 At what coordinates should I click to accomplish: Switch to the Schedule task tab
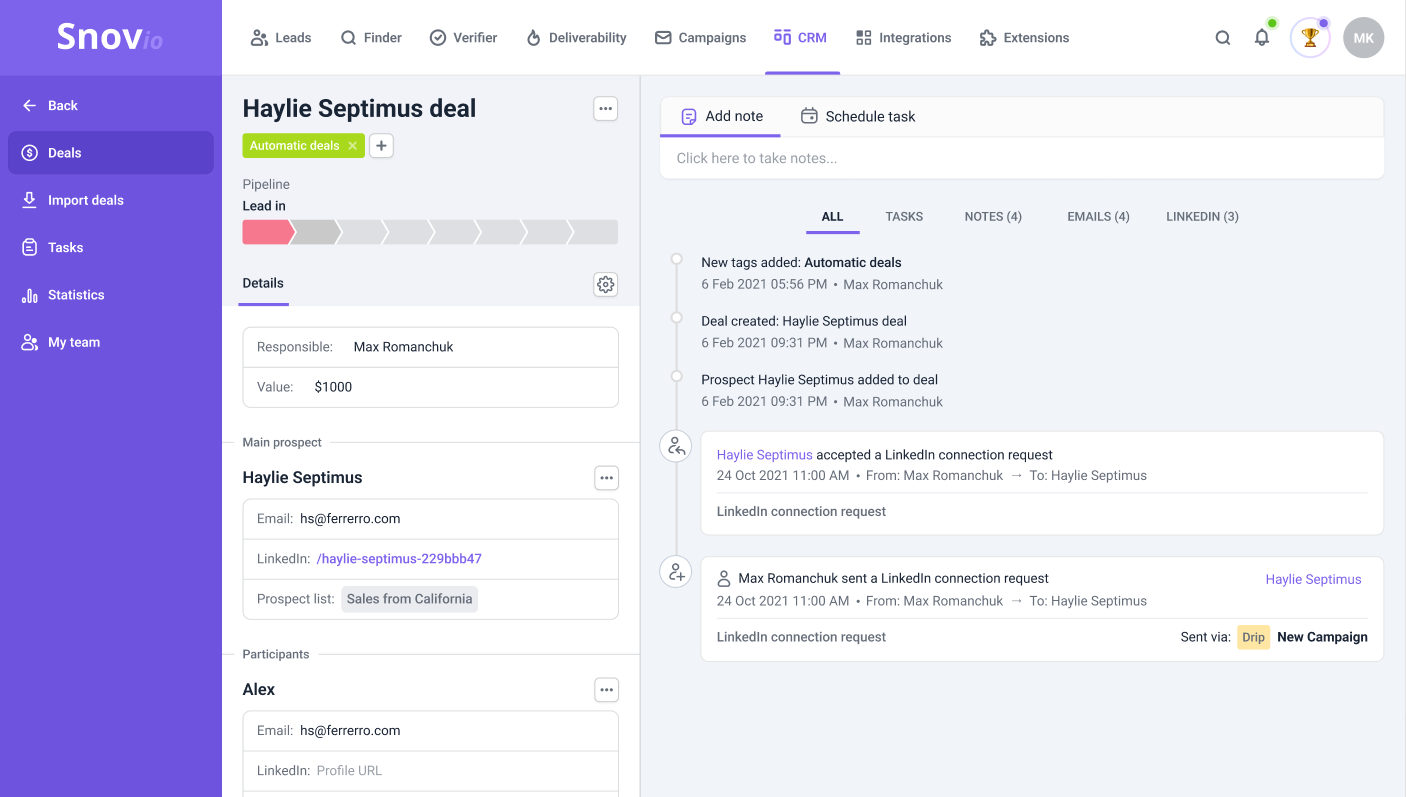point(858,116)
